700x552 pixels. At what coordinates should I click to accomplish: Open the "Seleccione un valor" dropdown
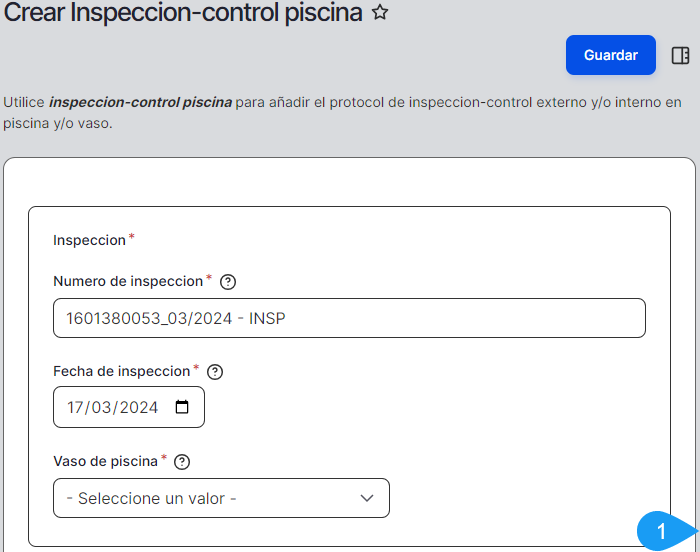click(221, 498)
